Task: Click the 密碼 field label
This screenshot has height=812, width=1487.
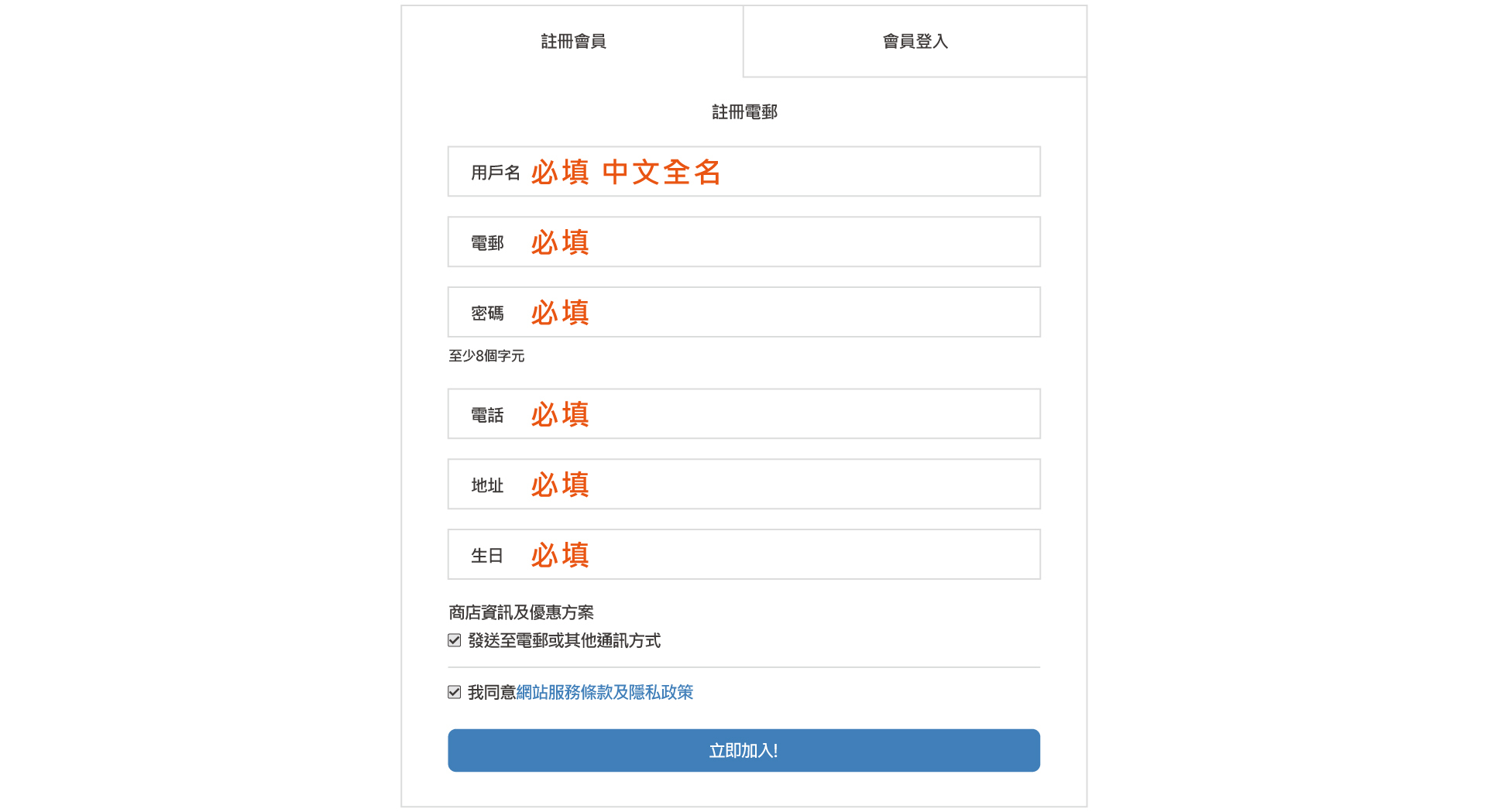Action: tap(487, 313)
